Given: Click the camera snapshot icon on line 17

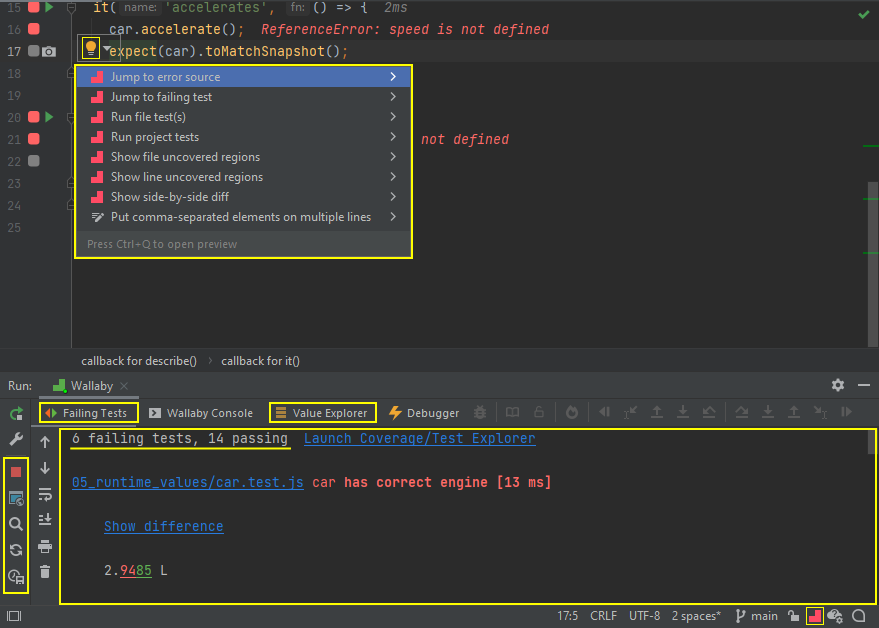Looking at the screenshot, I should 49,52.
